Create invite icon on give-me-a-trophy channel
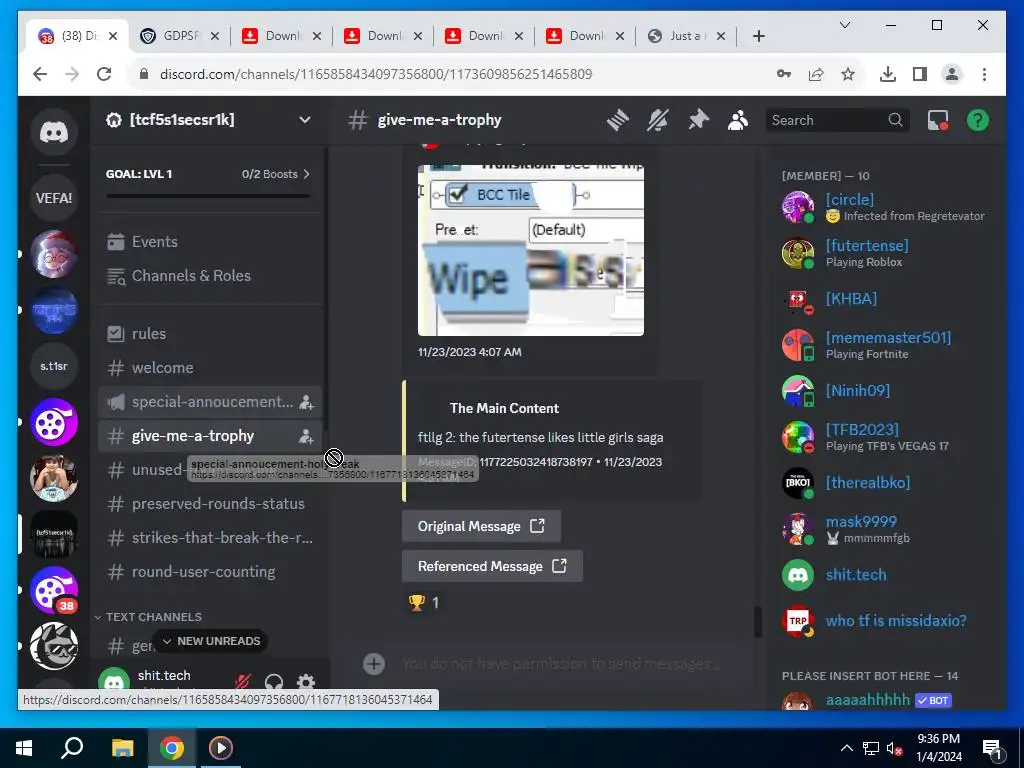Screen dimensions: 1024x768 click(306, 436)
